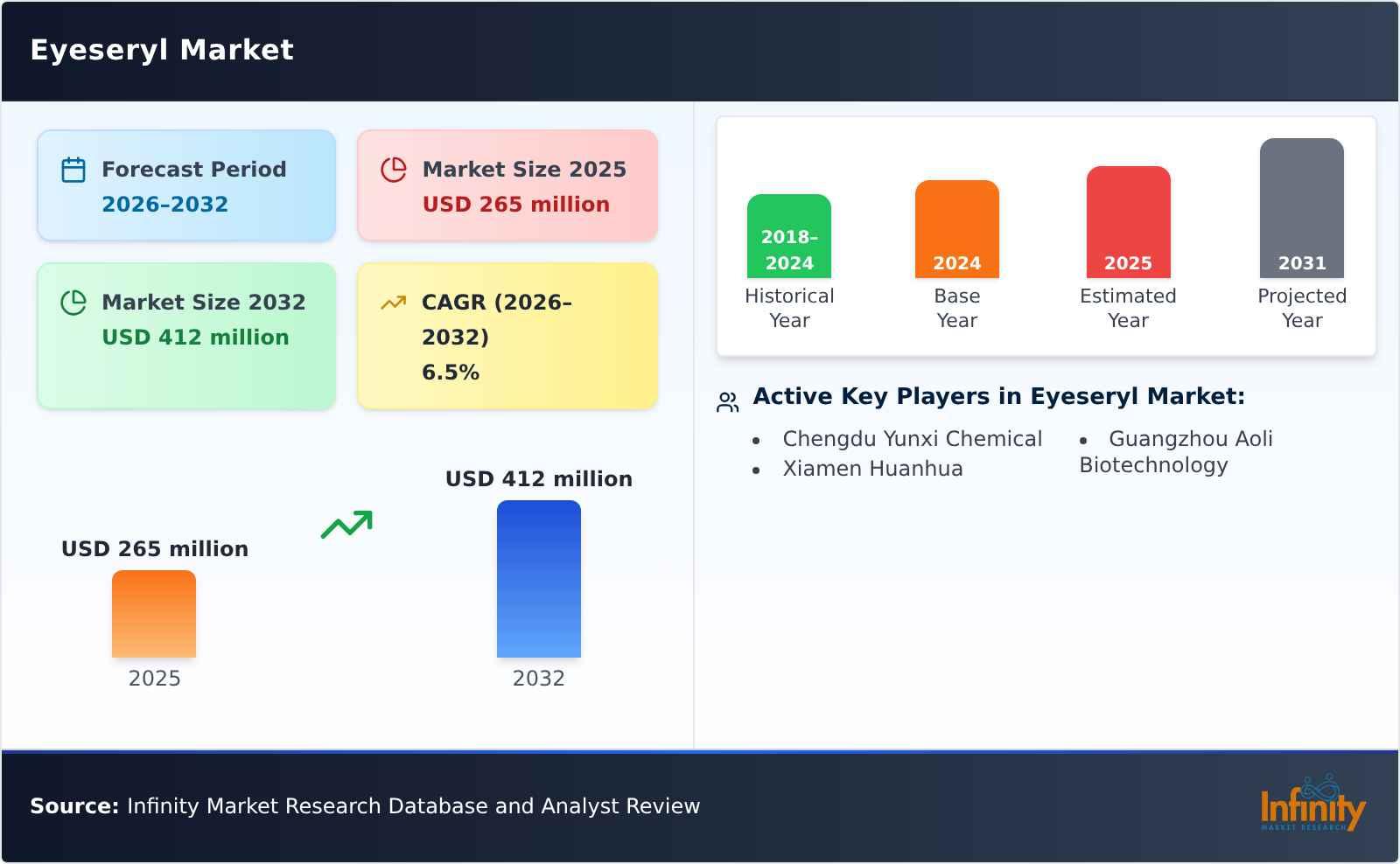Expand the Forecast Period 2026–2032 card
This screenshot has width=1400, height=864.
point(186,185)
